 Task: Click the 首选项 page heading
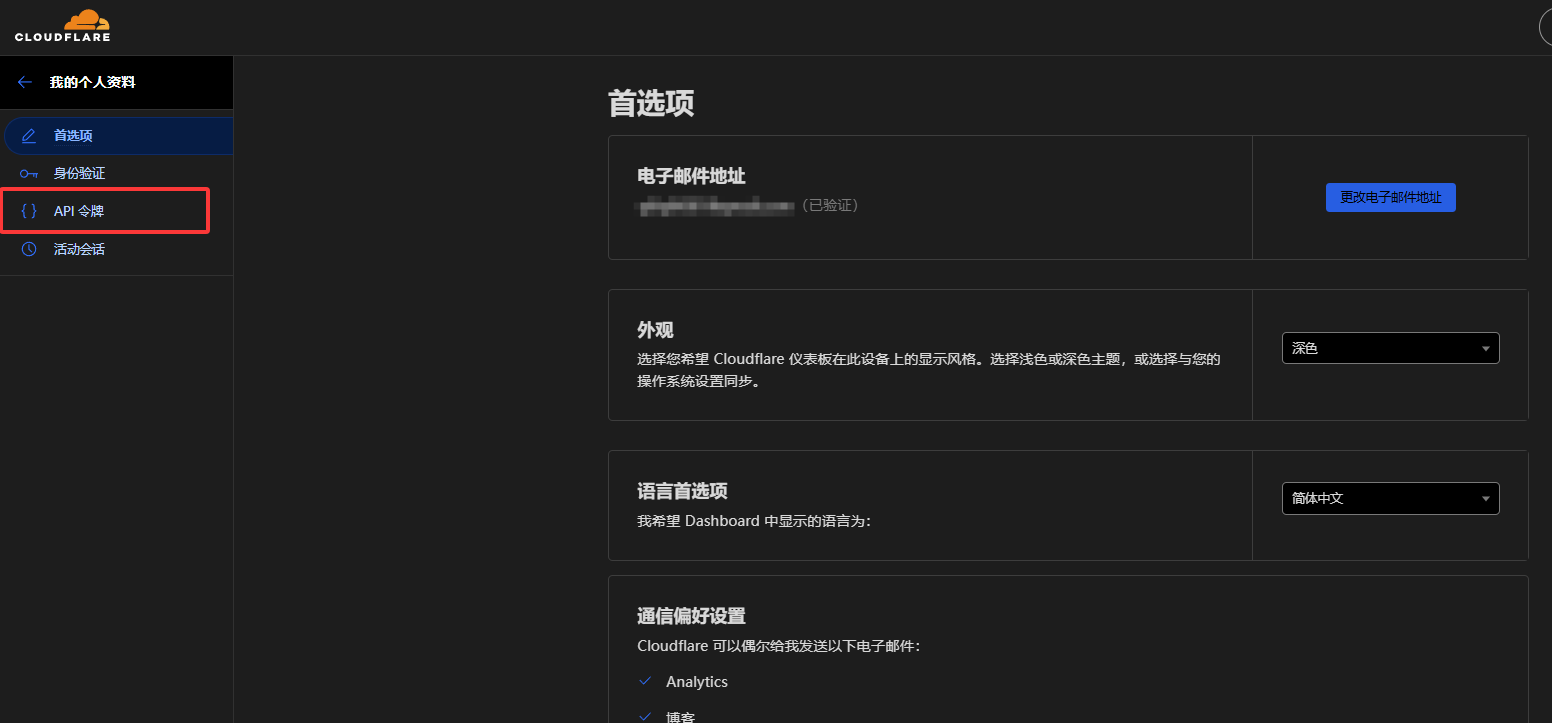[651, 103]
